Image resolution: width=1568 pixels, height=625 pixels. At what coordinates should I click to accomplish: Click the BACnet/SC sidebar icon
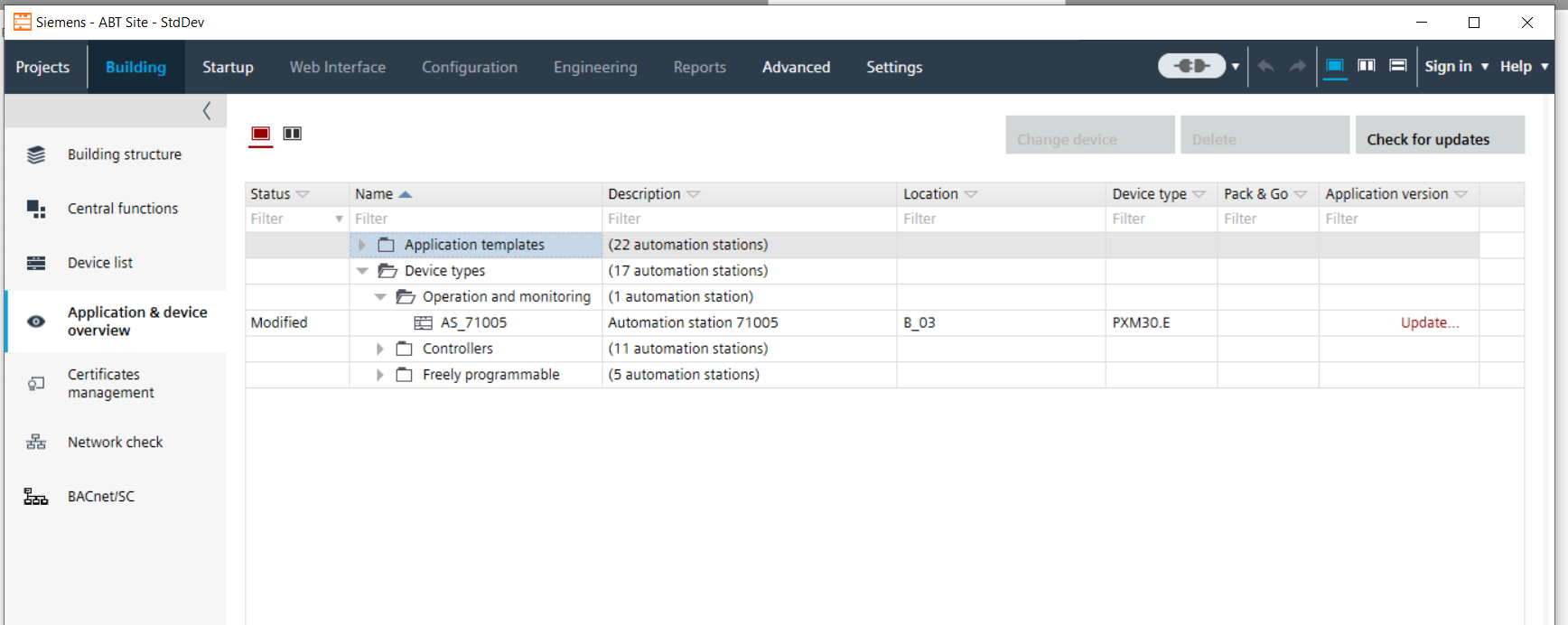coord(36,497)
